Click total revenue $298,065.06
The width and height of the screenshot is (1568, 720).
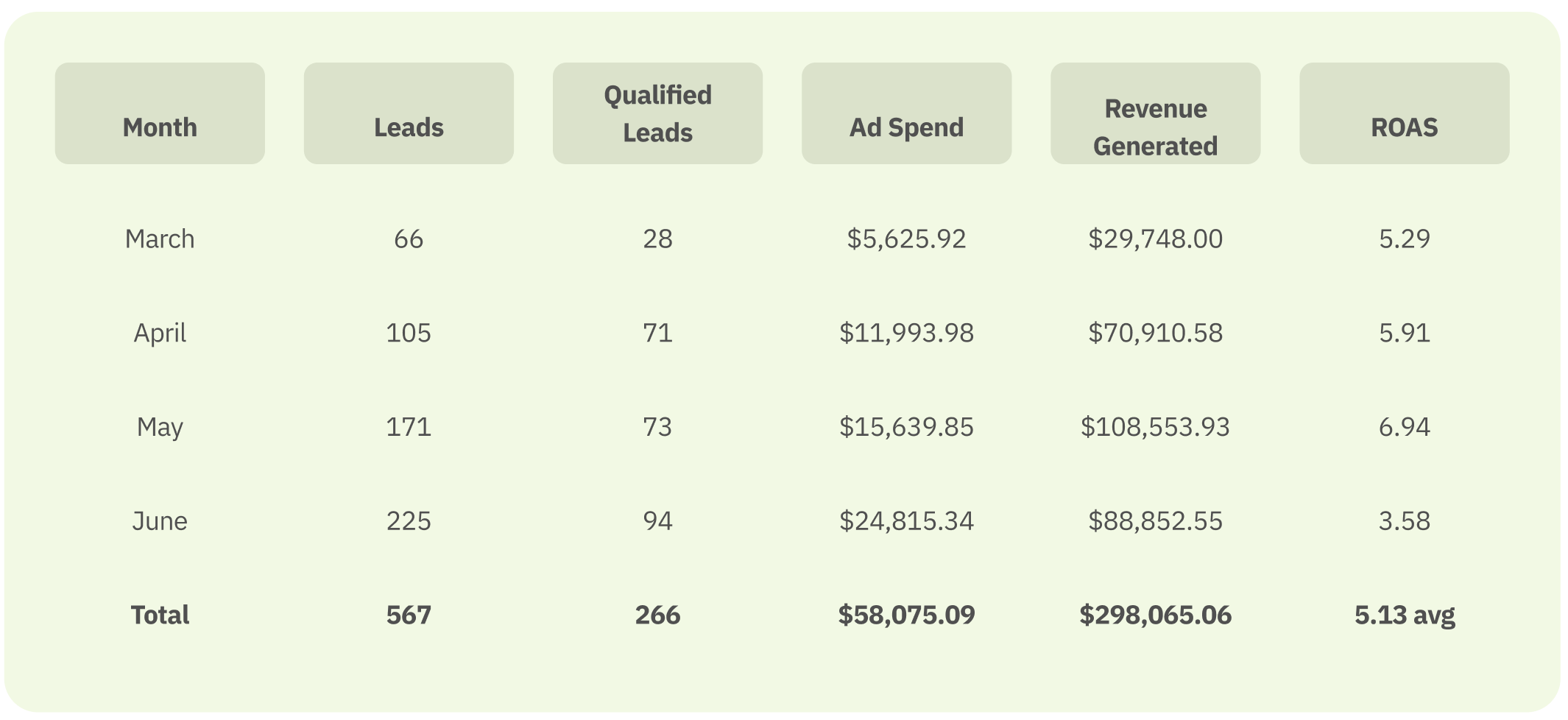point(1155,615)
